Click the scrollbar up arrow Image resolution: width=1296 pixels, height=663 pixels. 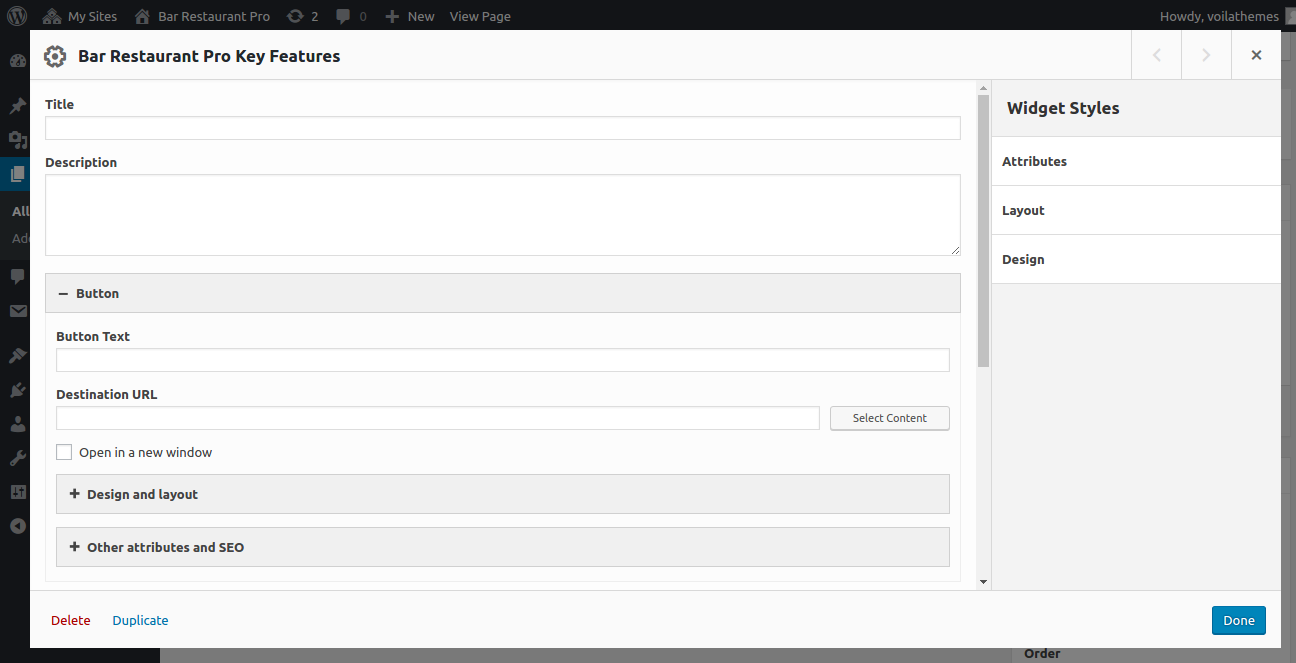point(983,88)
